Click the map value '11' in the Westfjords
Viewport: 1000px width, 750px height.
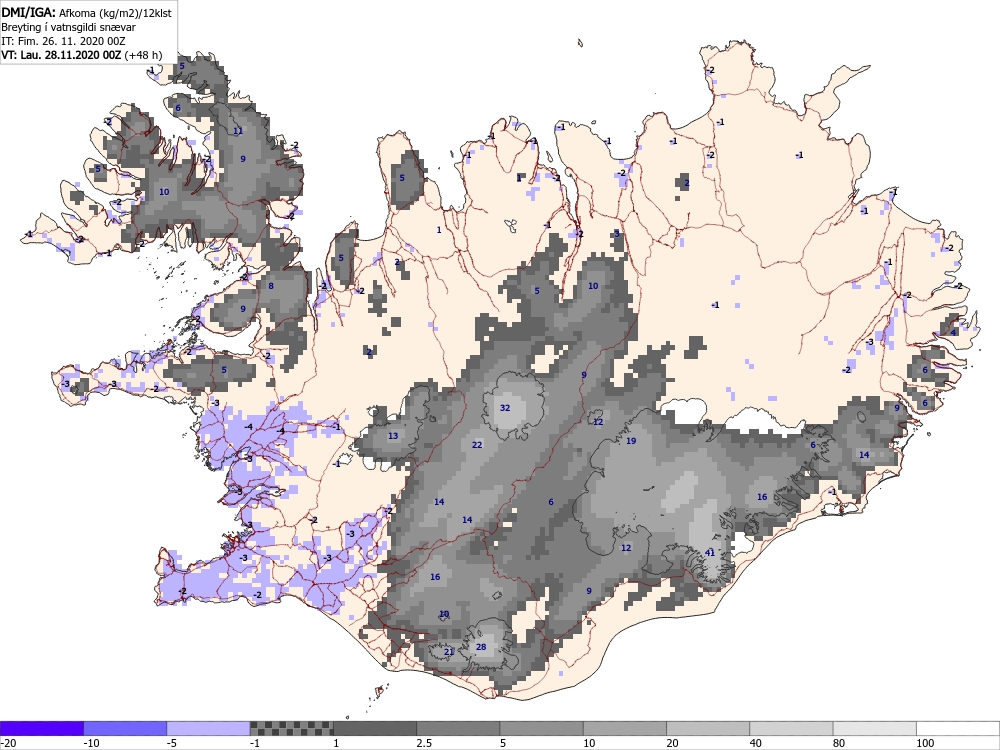pos(238,131)
